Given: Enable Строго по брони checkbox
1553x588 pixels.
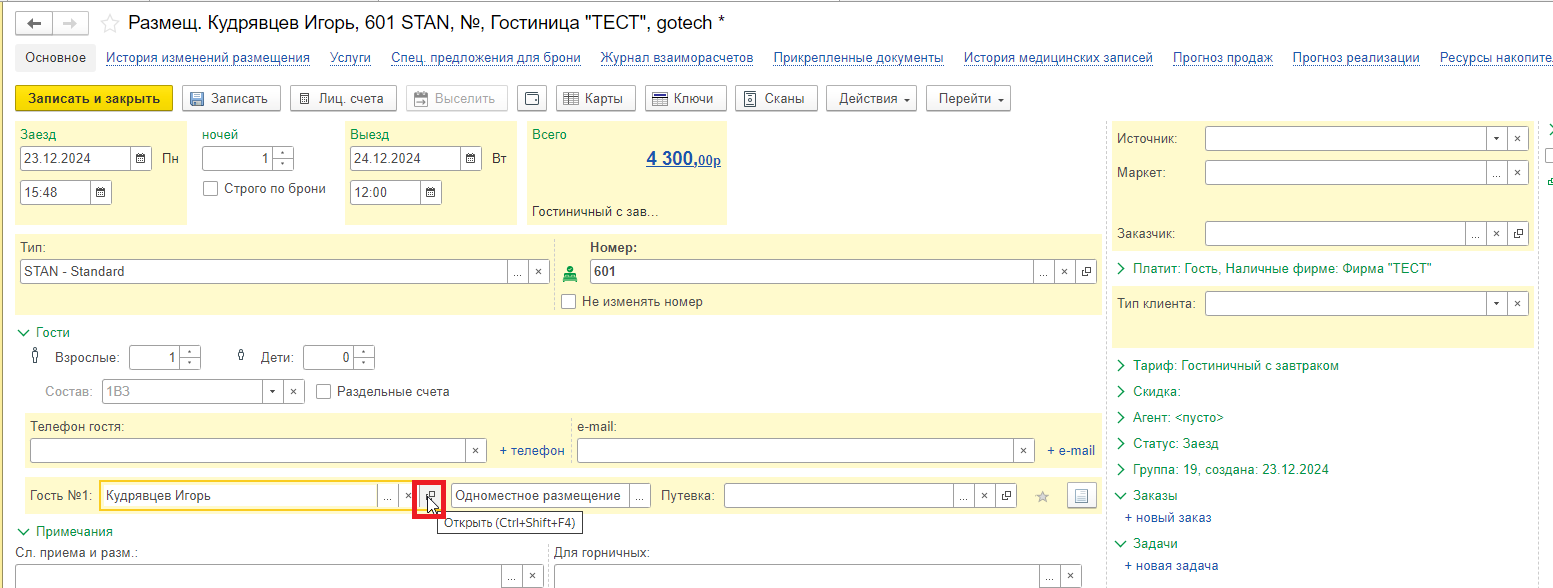Looking at the screenshot, I should [210, 188].
